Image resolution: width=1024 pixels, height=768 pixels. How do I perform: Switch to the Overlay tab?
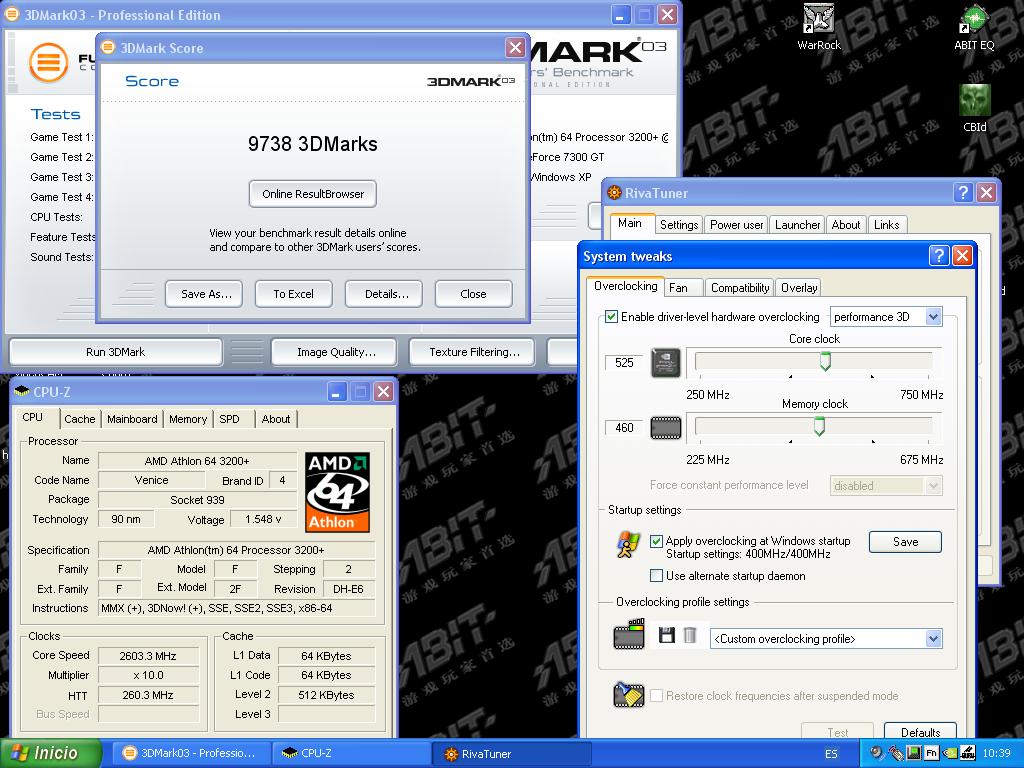coord(799,287)
